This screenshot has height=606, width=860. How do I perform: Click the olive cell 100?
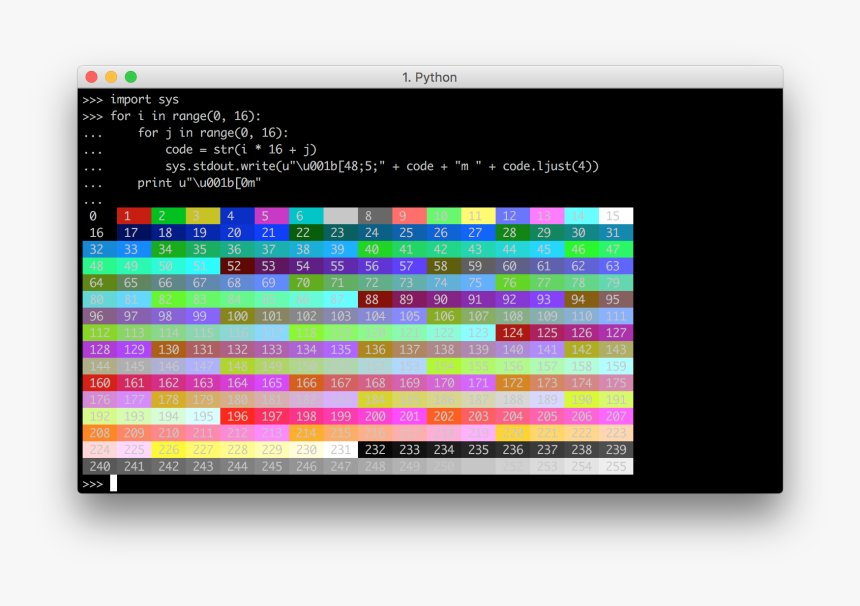tap(237, 316)
